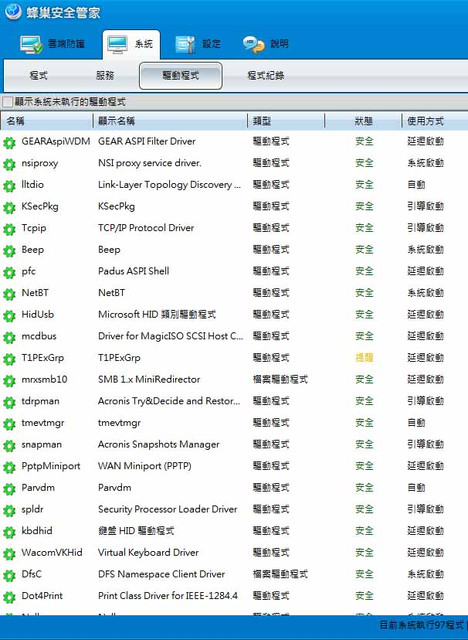Click the gear icon for Beep
468x640 pixels.
click(x=9, y=251)
